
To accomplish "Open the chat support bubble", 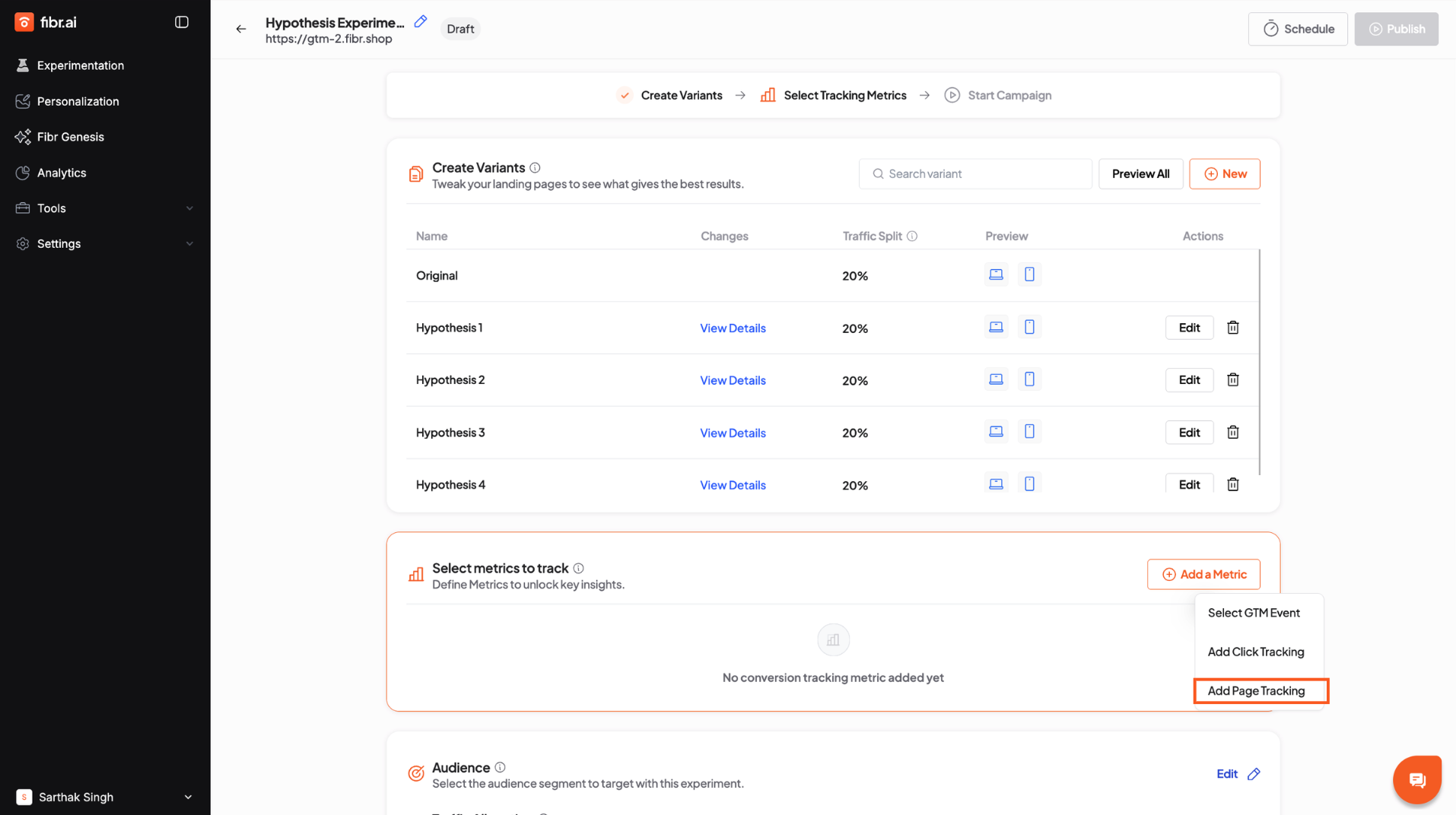I will click(x=1416, y=779).
